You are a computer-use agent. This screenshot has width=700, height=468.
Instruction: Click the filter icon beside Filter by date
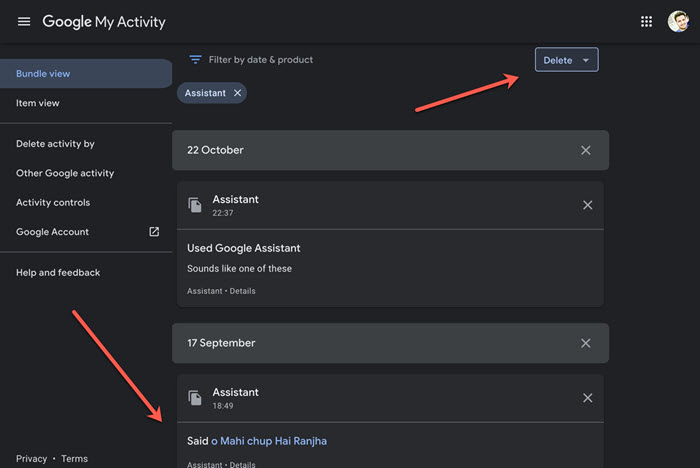click(x=195, y=59)
